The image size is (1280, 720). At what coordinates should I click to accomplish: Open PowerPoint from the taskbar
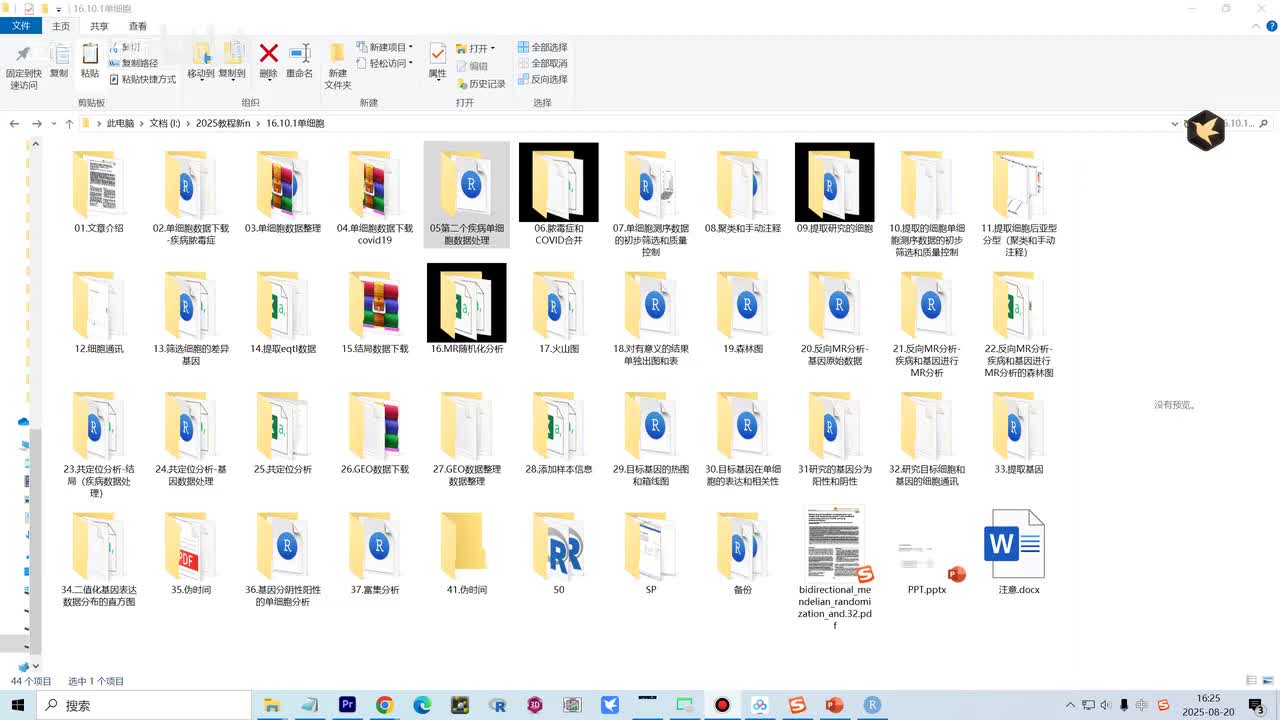pyautogui.click(x=834, y=705)
